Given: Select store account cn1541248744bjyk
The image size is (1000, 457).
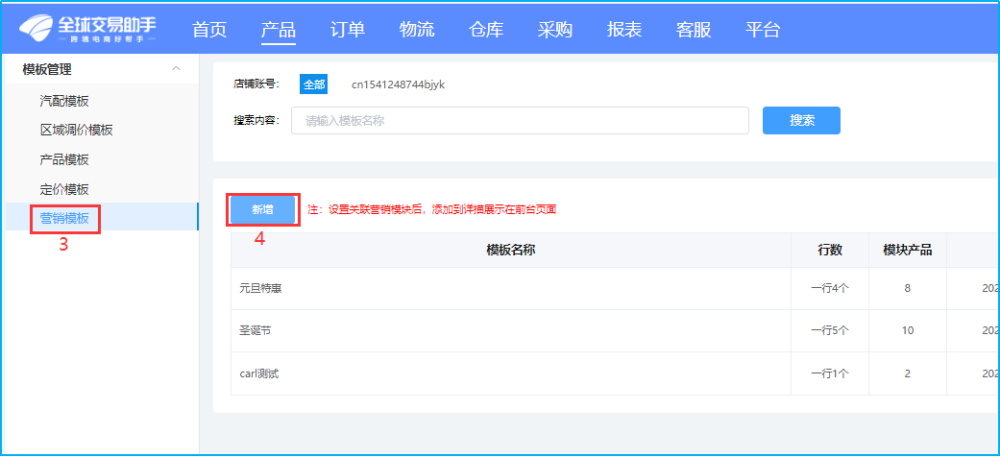Looking at the screenshot, I should [398, 84].
